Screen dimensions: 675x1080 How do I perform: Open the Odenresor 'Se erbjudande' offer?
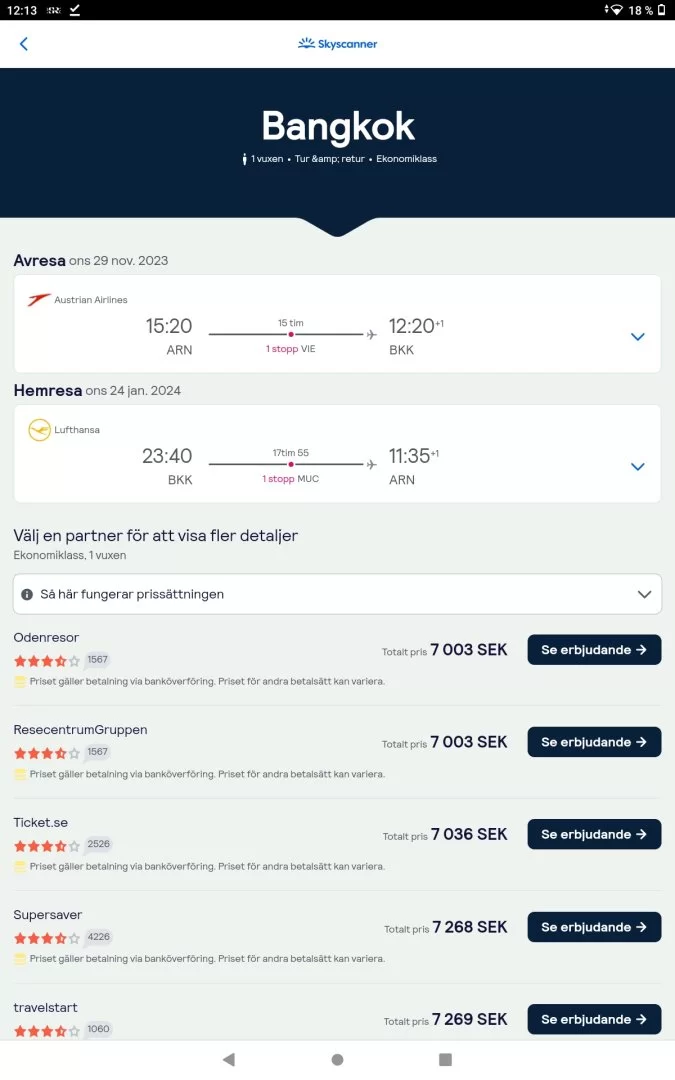coord(594,650)
